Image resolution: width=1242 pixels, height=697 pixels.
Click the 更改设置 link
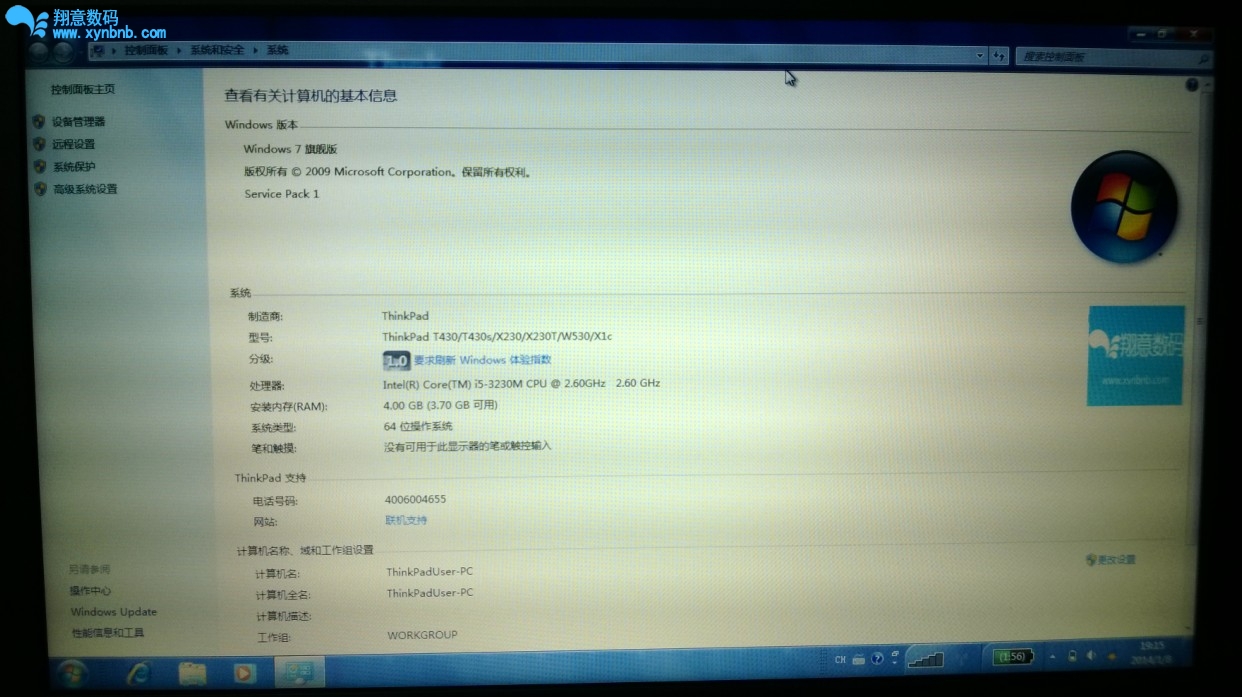(x=1116, y=560)
